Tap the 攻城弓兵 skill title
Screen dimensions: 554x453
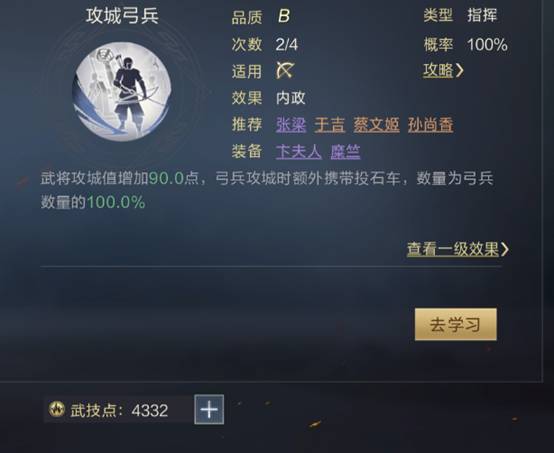(122, 16)
